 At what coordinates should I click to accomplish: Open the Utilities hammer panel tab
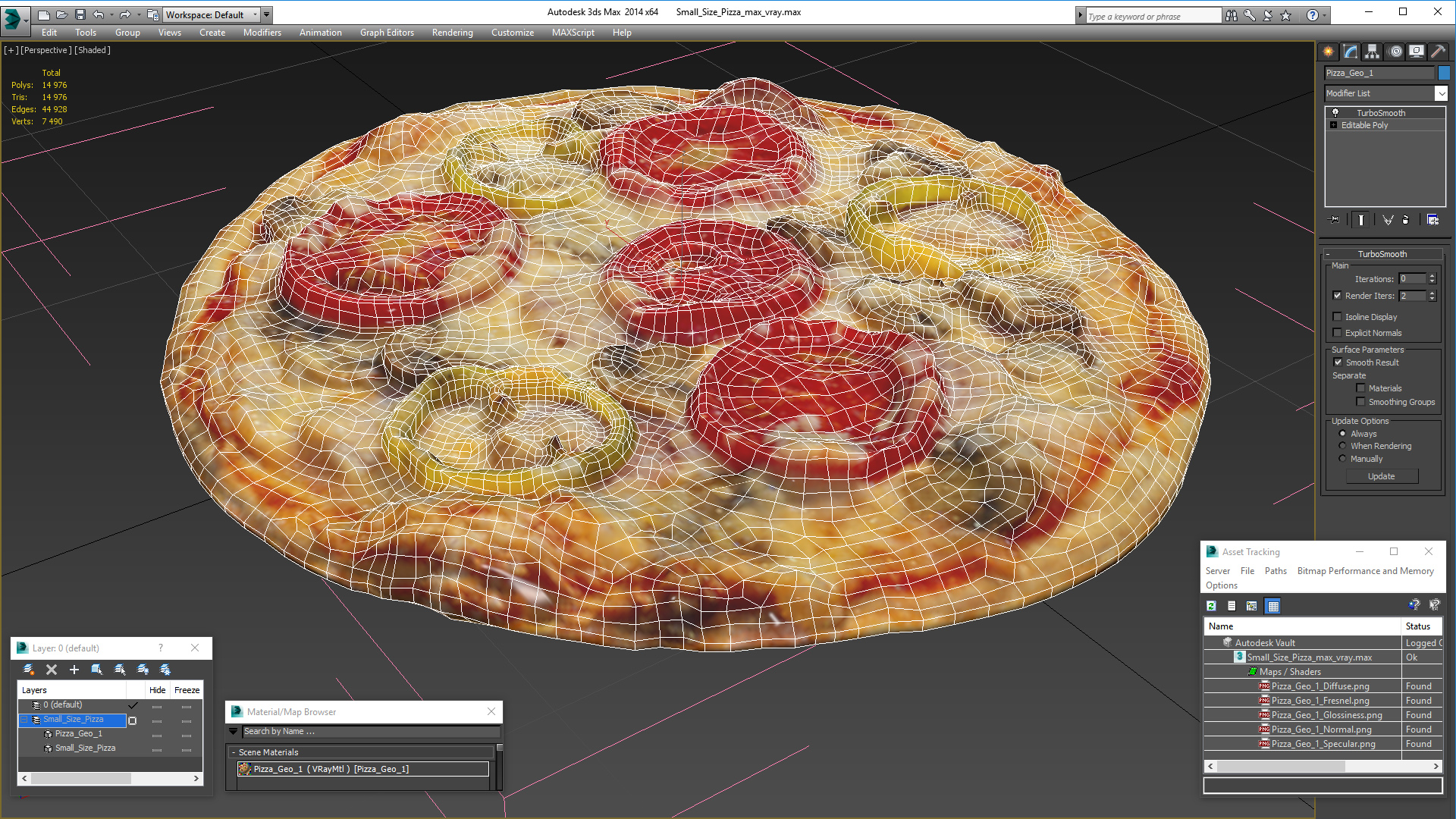click(1438, 52)
